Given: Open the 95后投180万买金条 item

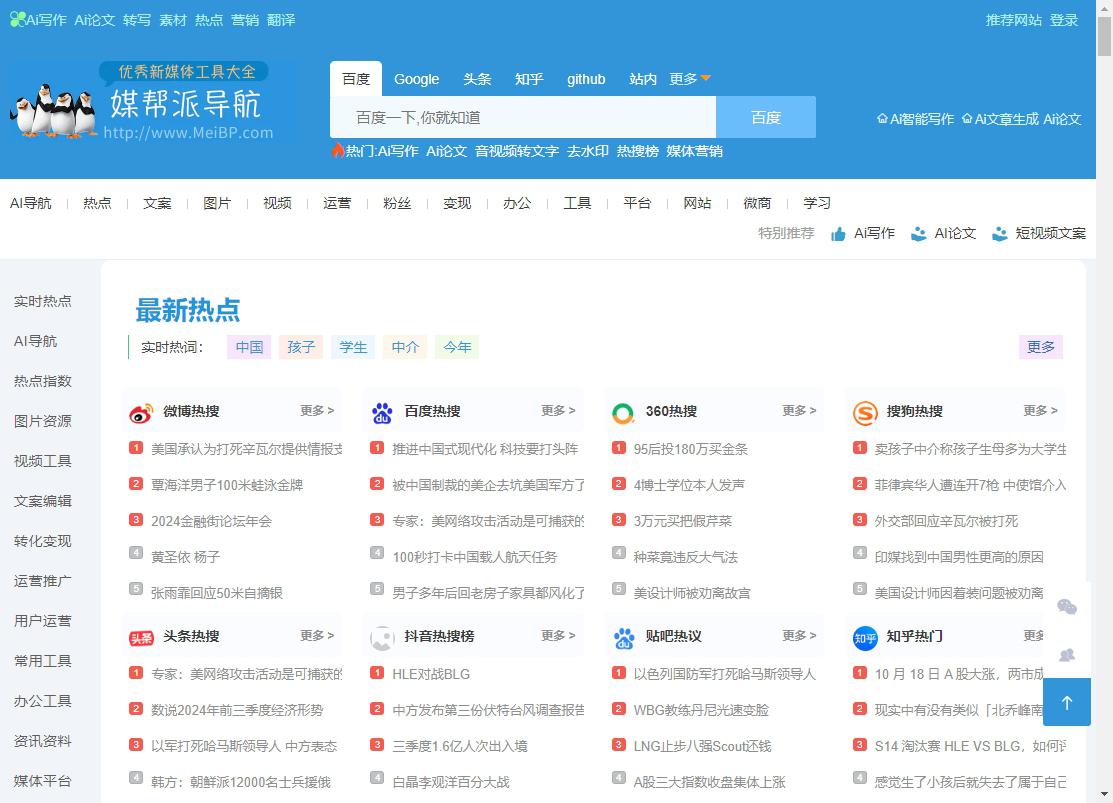Looking at the screenshot, I should [691, 449].
